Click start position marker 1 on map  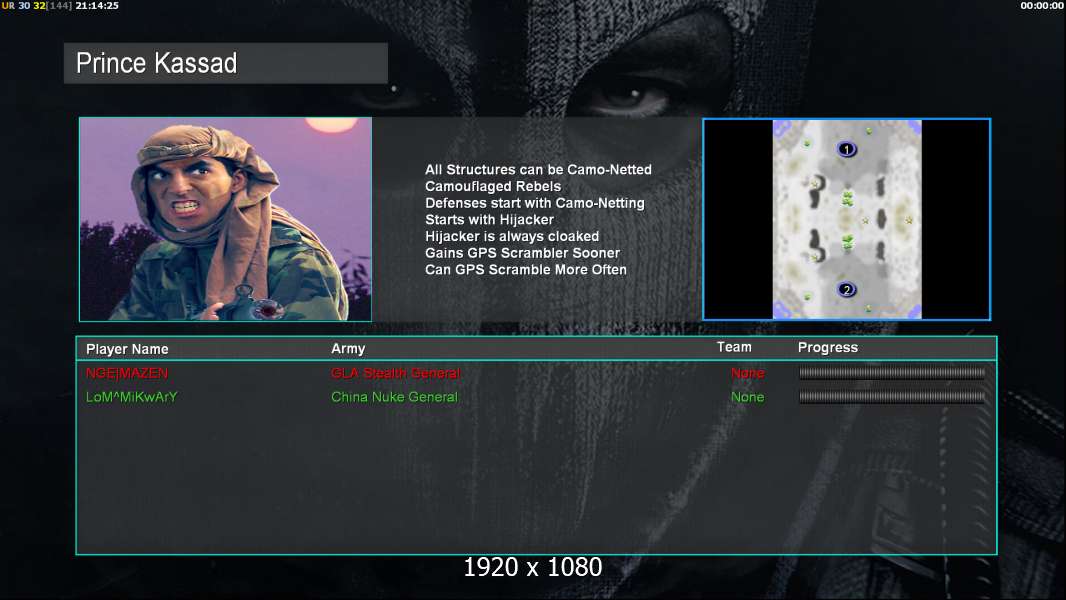click(846, 149)
